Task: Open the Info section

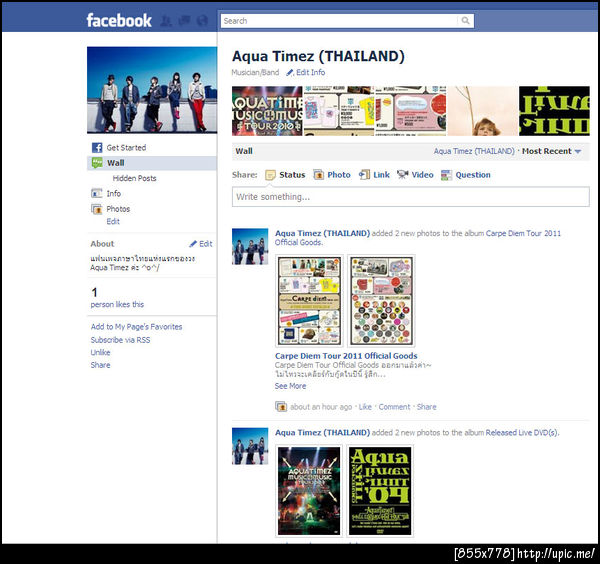Action: click(114, 194)
